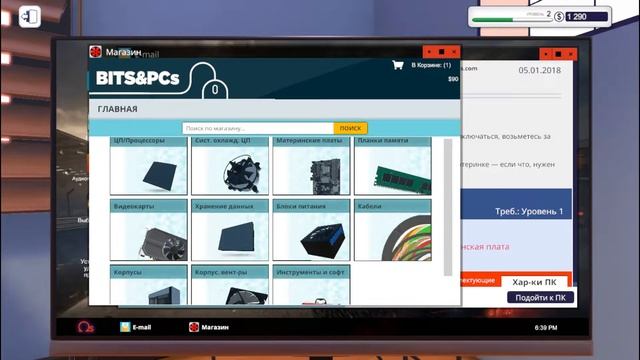This screenshot has width=640, height=360.
Task: Click the 05.01.2018 date in email window
Action: pyautogui.click(x=540, y=70)
